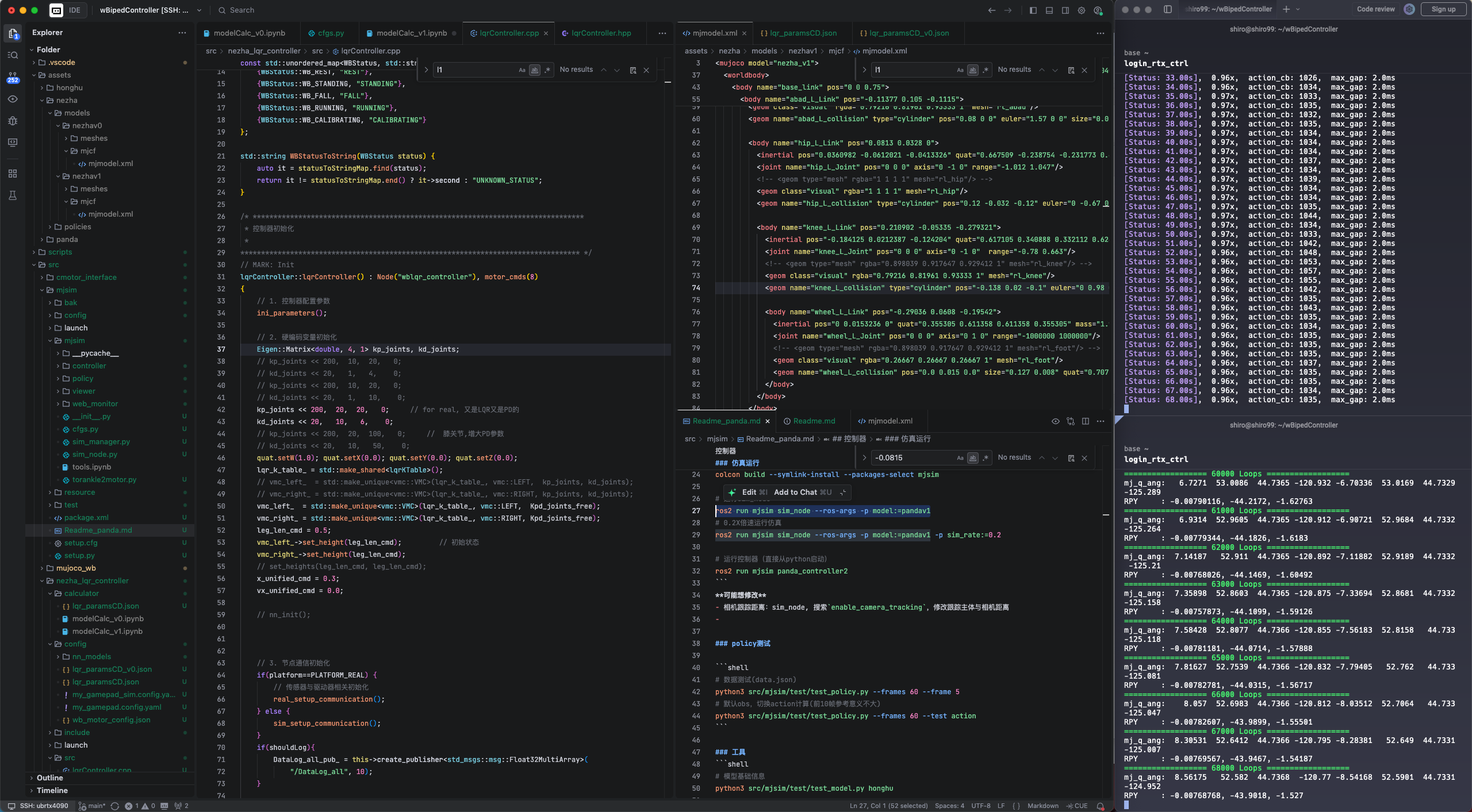Click split editor icon in Readme_panda pane
Screen dimensions: 1472x812
coord(1085,421)
